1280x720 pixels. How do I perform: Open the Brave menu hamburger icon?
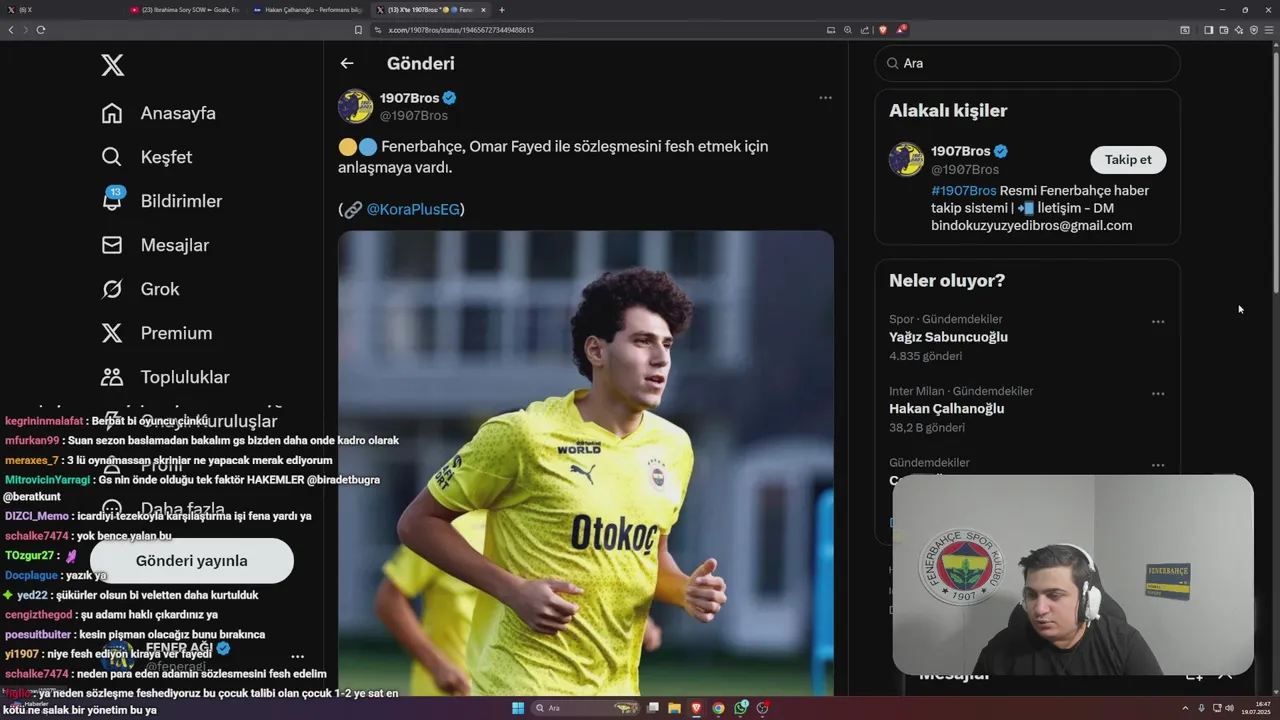tap(1268, 30)
